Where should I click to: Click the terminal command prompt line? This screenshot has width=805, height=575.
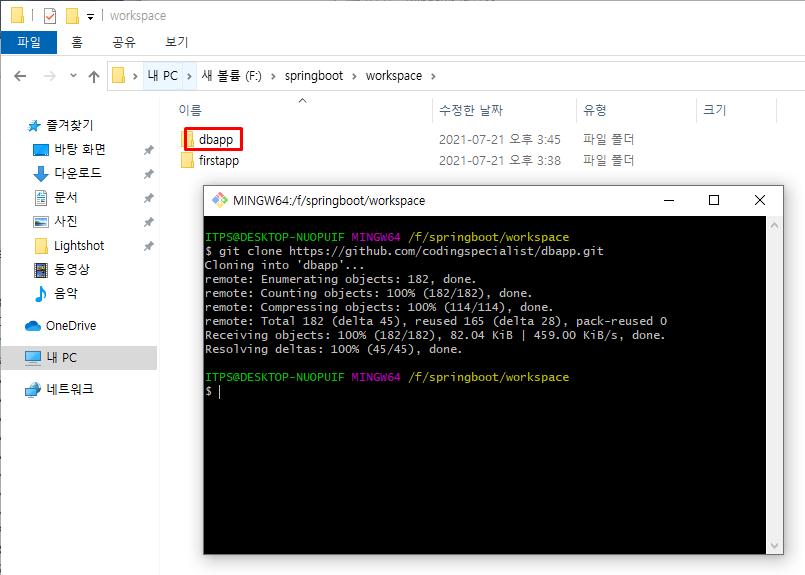(213, 391)
